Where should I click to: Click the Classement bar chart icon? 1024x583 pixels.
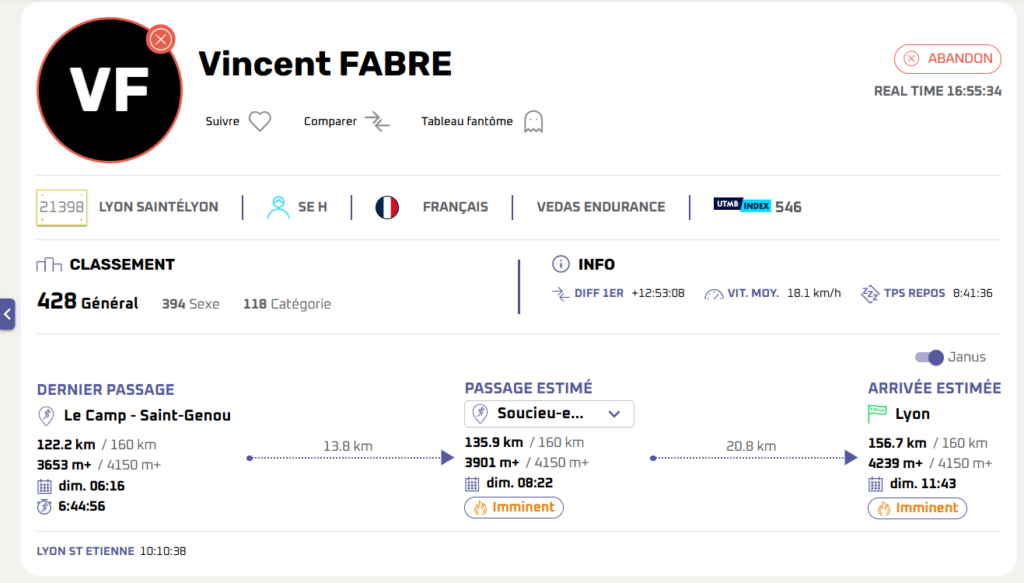tap(49, 265)
